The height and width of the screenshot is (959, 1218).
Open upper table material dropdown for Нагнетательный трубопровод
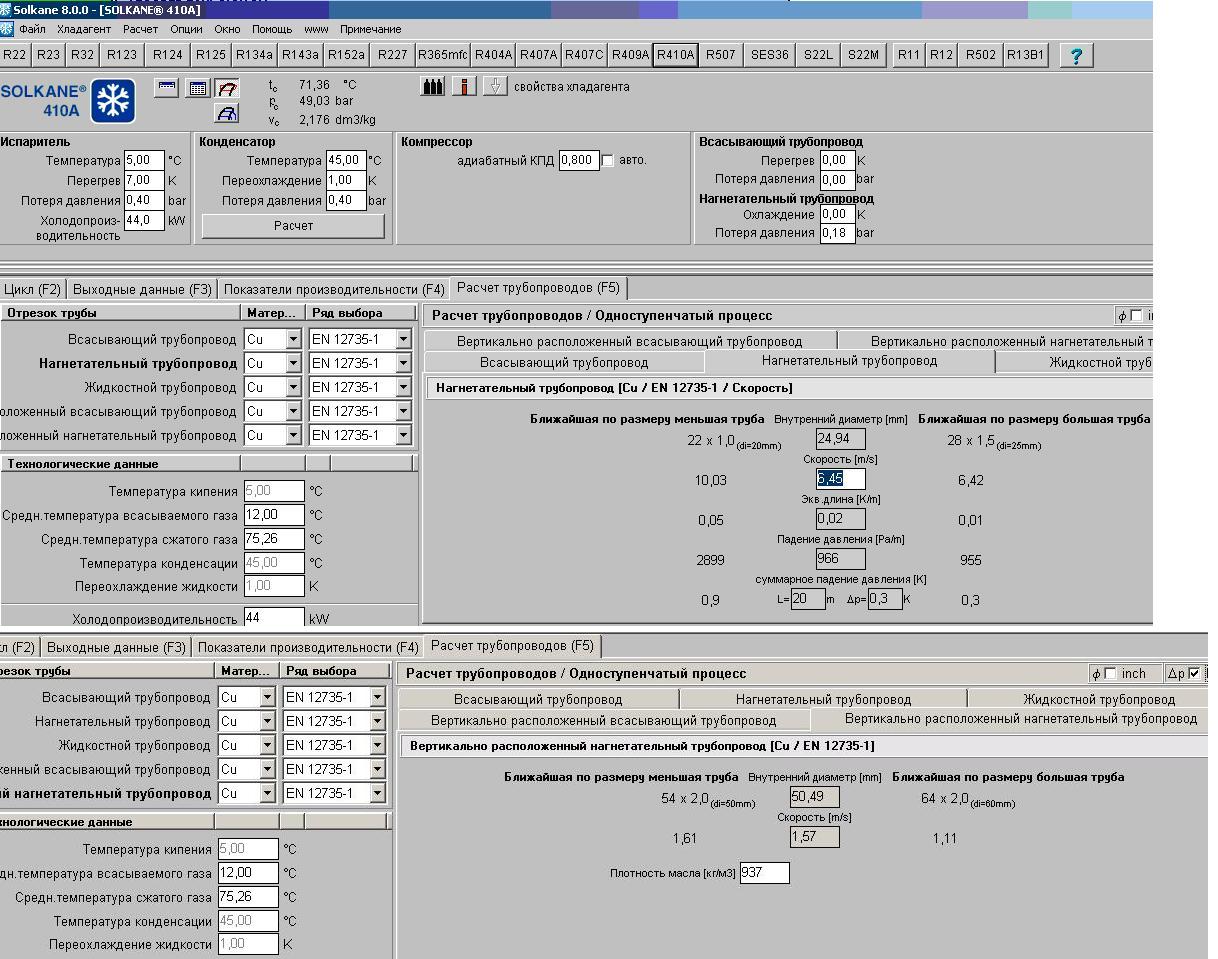(293, 364)
